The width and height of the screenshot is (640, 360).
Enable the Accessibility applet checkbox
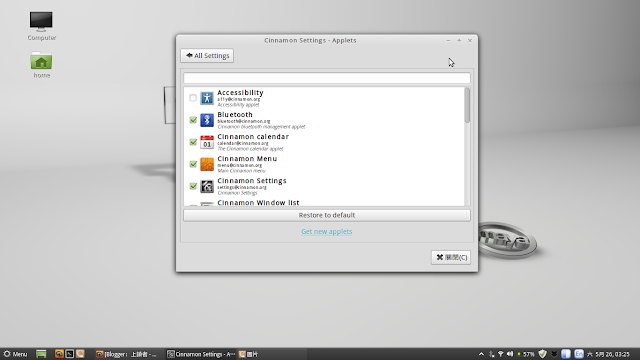193,98
